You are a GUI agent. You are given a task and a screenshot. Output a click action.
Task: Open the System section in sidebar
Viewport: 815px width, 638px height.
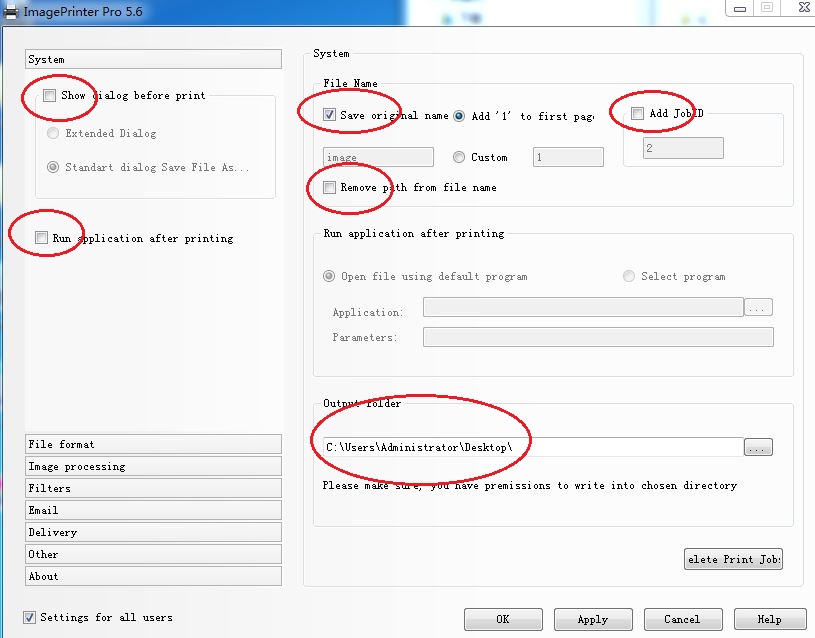point(153,59)
